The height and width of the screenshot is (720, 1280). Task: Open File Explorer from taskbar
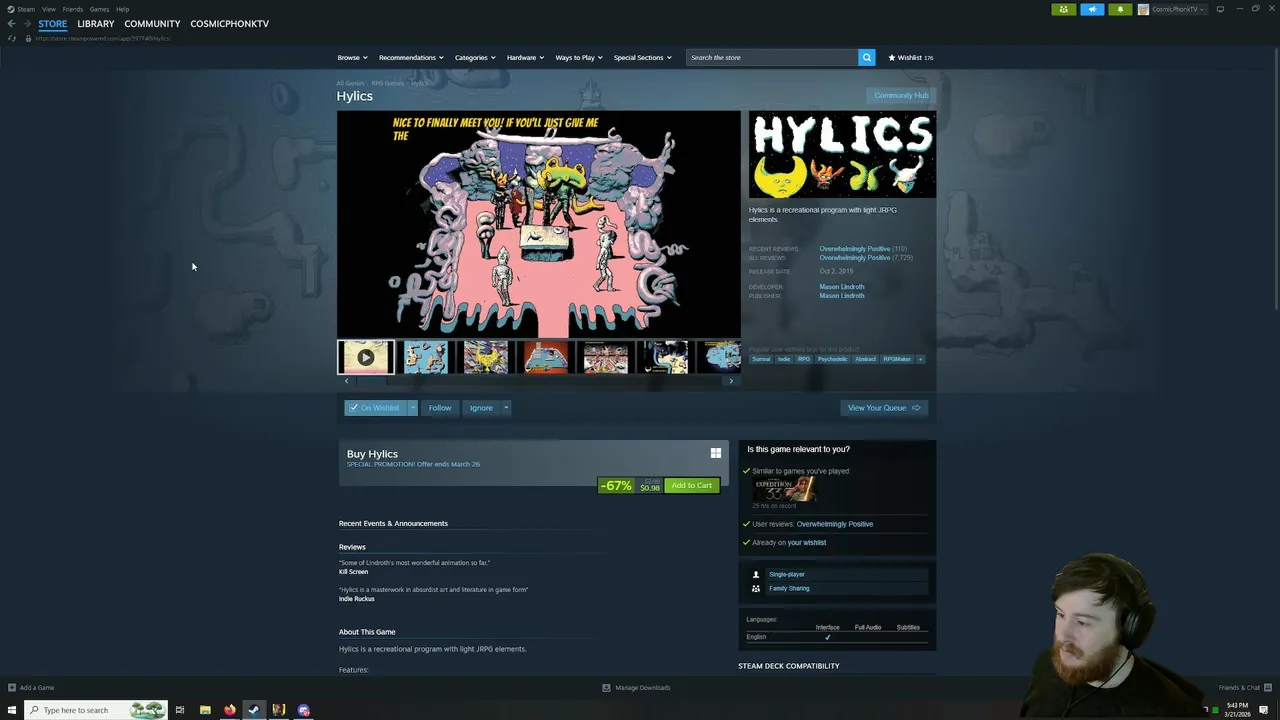click(205, 710)
